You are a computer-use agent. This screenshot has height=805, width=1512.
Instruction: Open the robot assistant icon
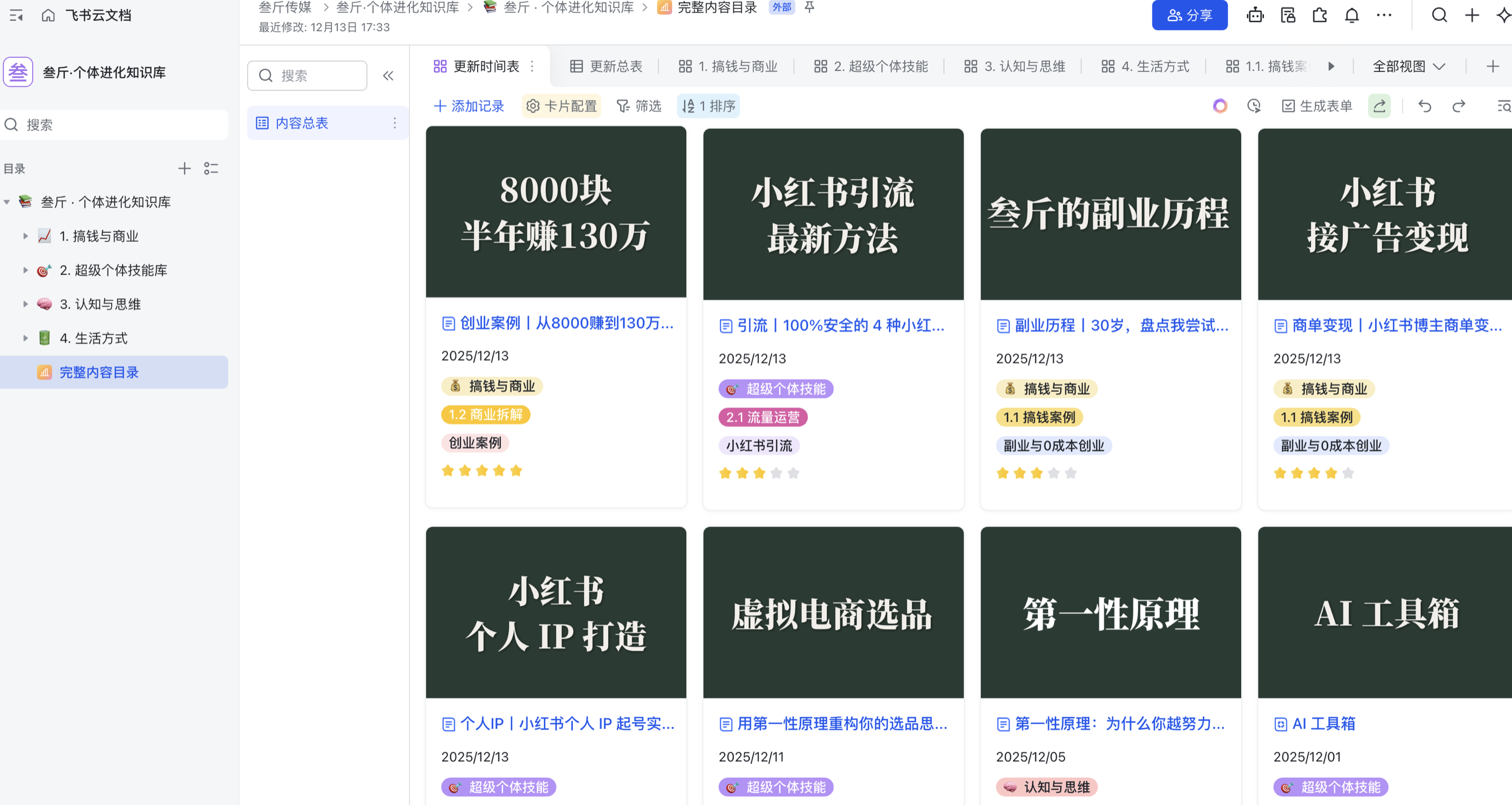pos(1255,15)
